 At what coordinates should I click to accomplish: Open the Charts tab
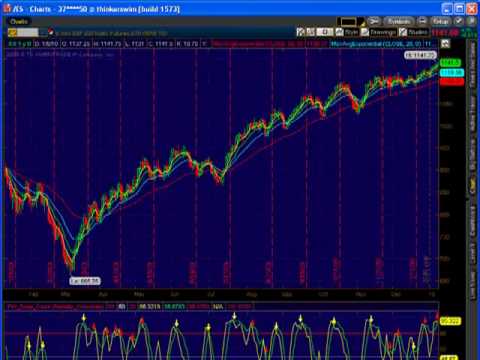[19, 22]
